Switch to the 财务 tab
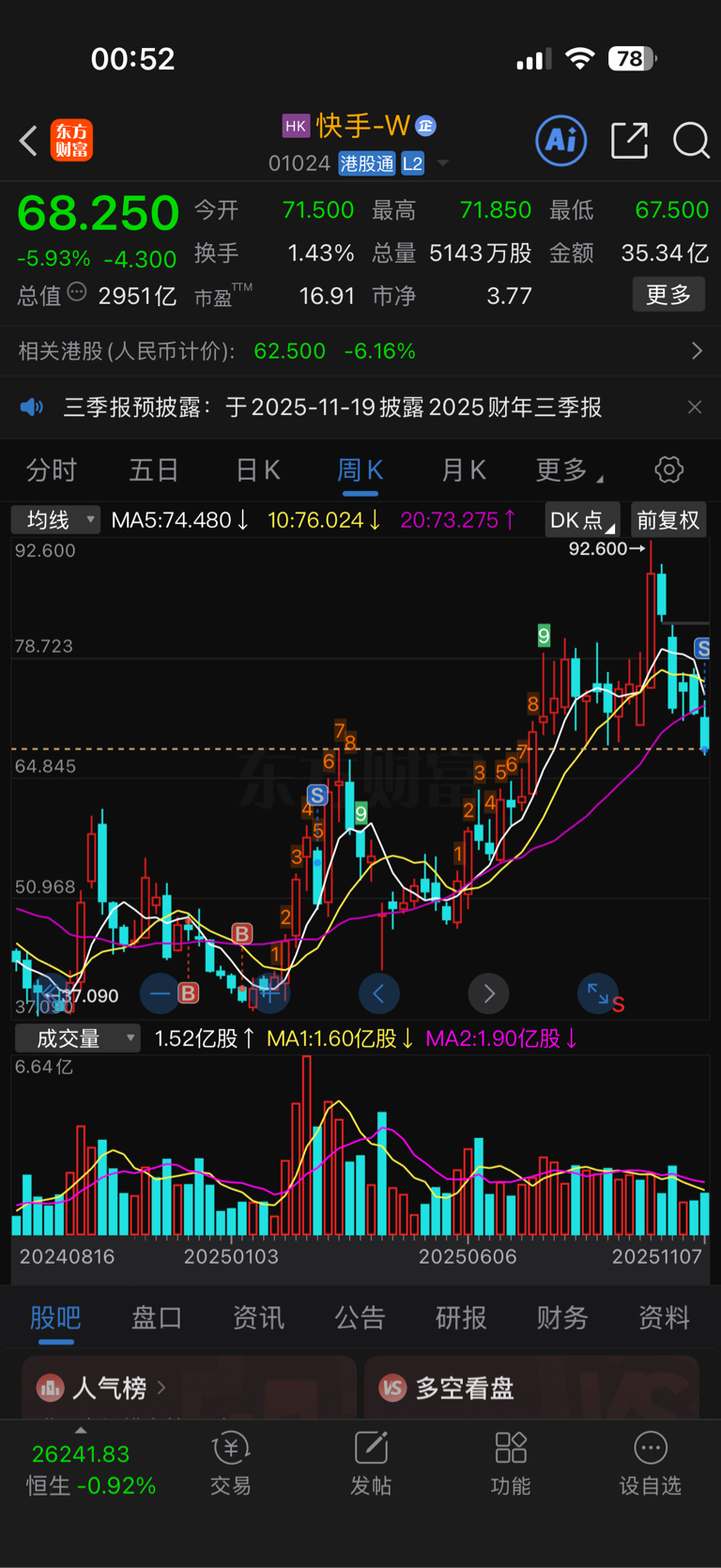The image size is (721, 1568). pyautogui.click(x=562, y=1318)
